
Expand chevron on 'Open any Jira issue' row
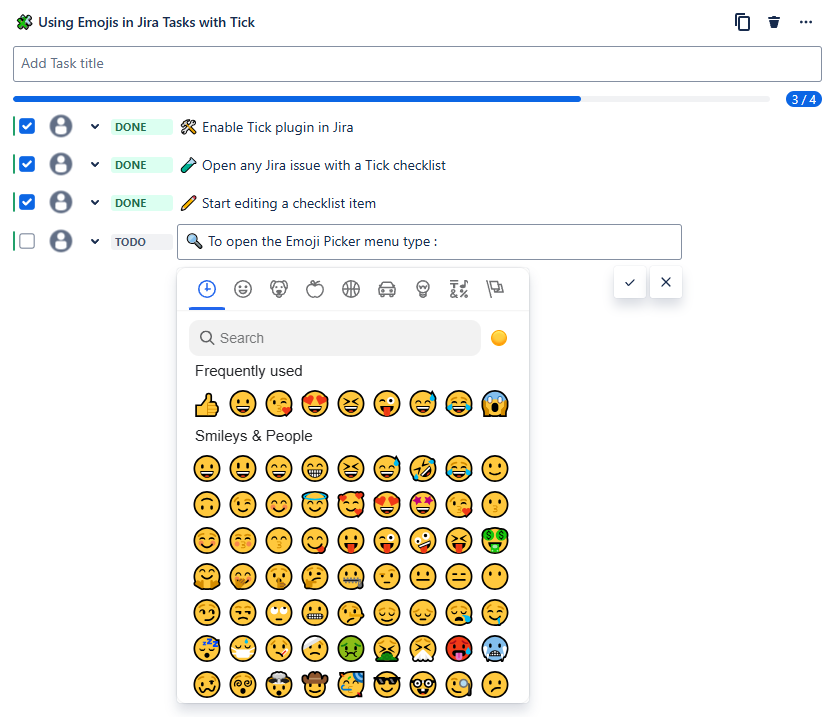[95, 165]
